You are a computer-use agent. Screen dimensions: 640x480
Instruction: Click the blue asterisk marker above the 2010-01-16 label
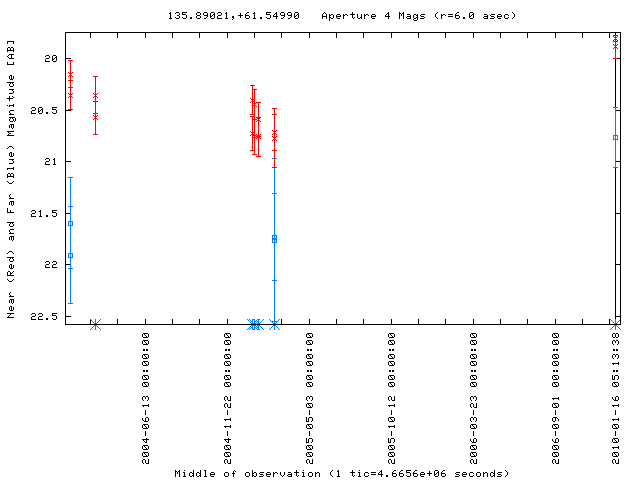[x=615, y=325]
